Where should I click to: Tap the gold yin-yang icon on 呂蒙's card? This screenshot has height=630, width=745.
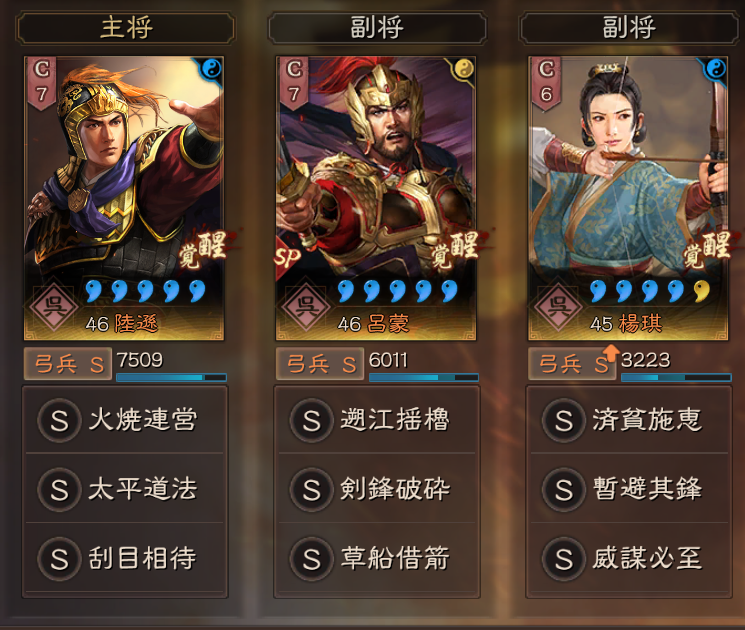(463, 69)
